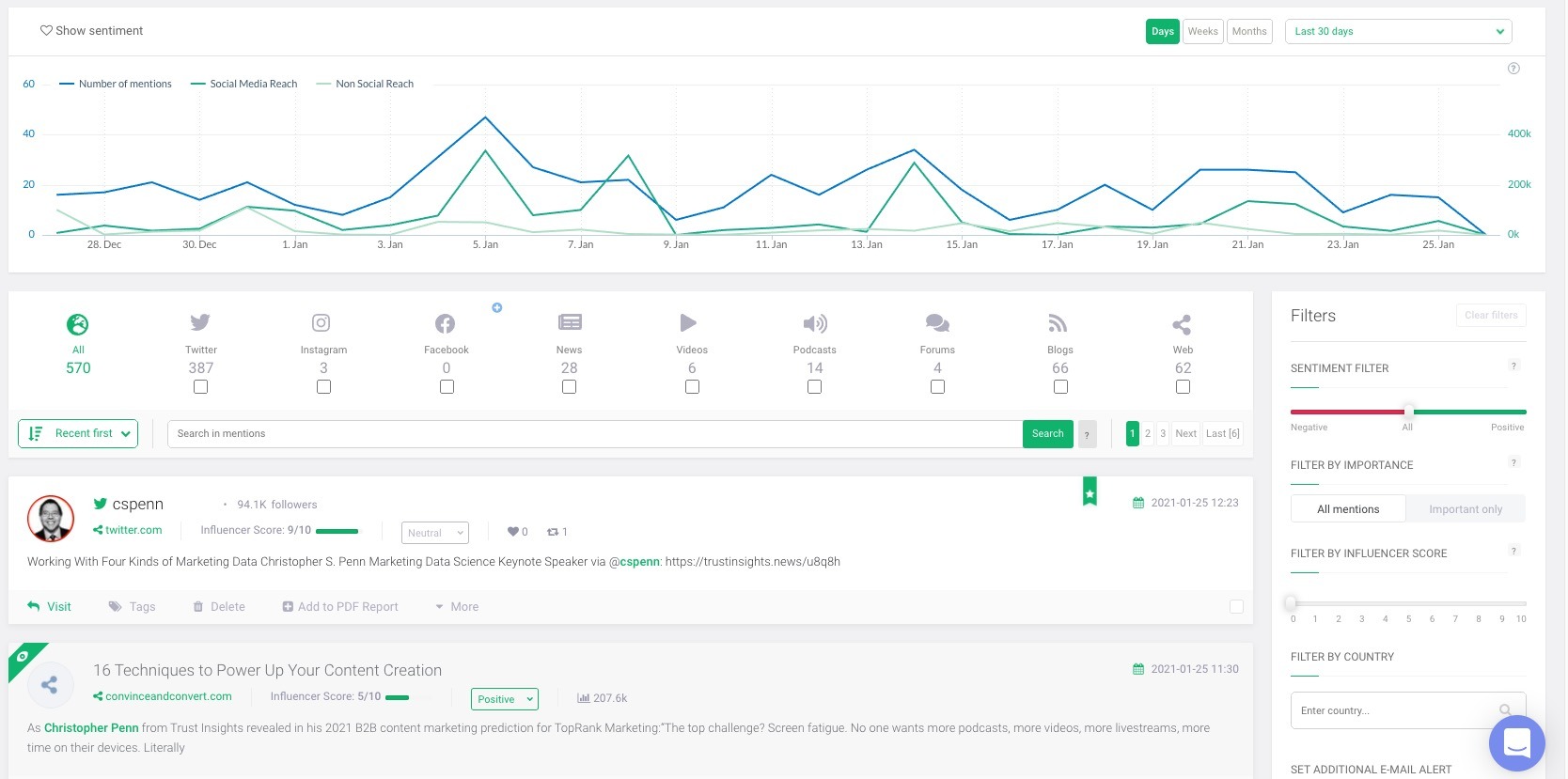Click the Web share icon
Viewport: 1568px width, 779px height.
point(1183,325)
